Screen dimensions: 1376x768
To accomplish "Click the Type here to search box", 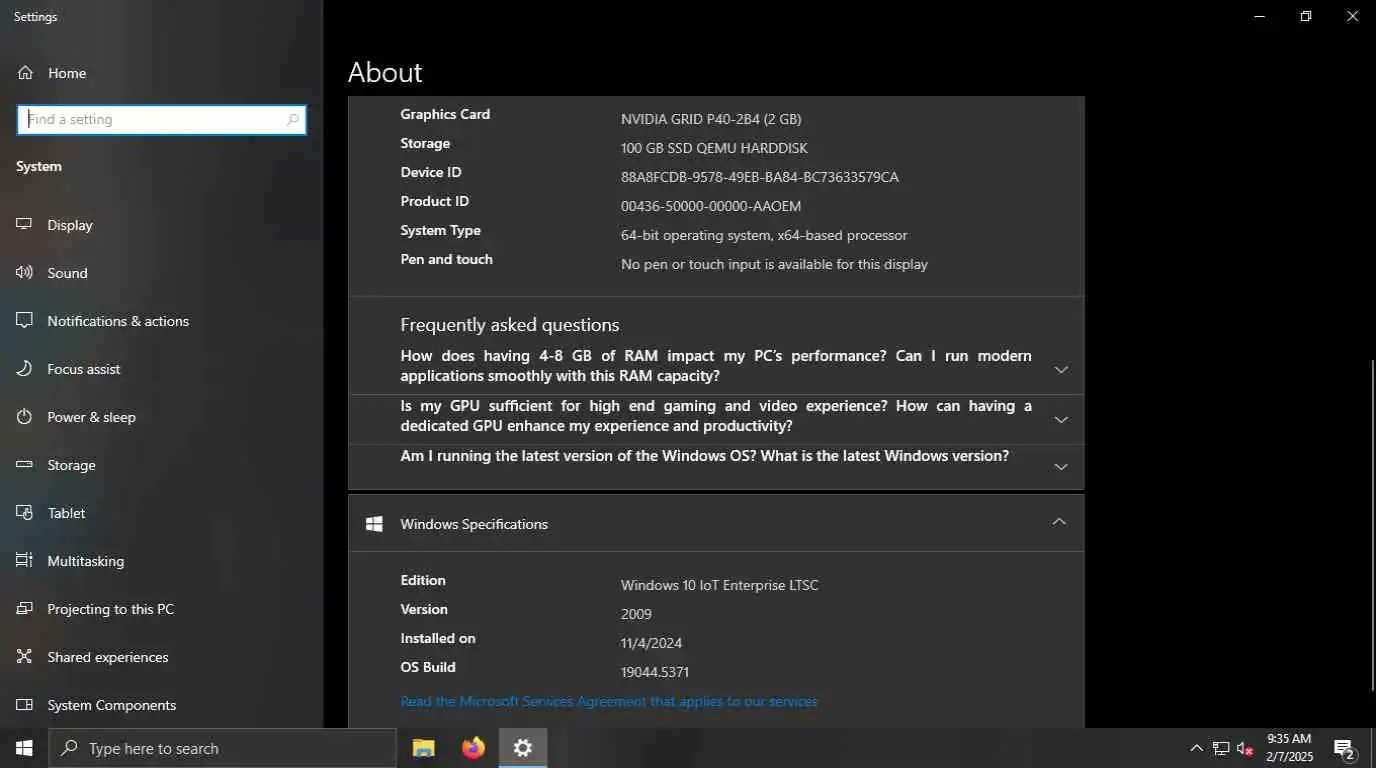I will (222, 748).
